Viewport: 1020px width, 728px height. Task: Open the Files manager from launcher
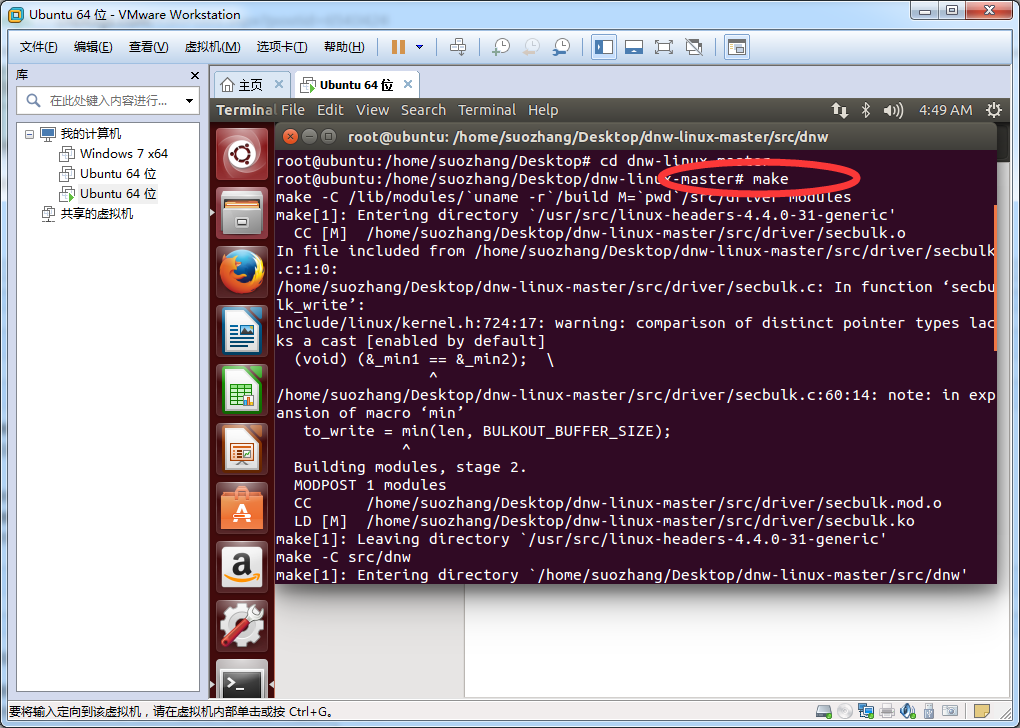(x=242, y=213)
